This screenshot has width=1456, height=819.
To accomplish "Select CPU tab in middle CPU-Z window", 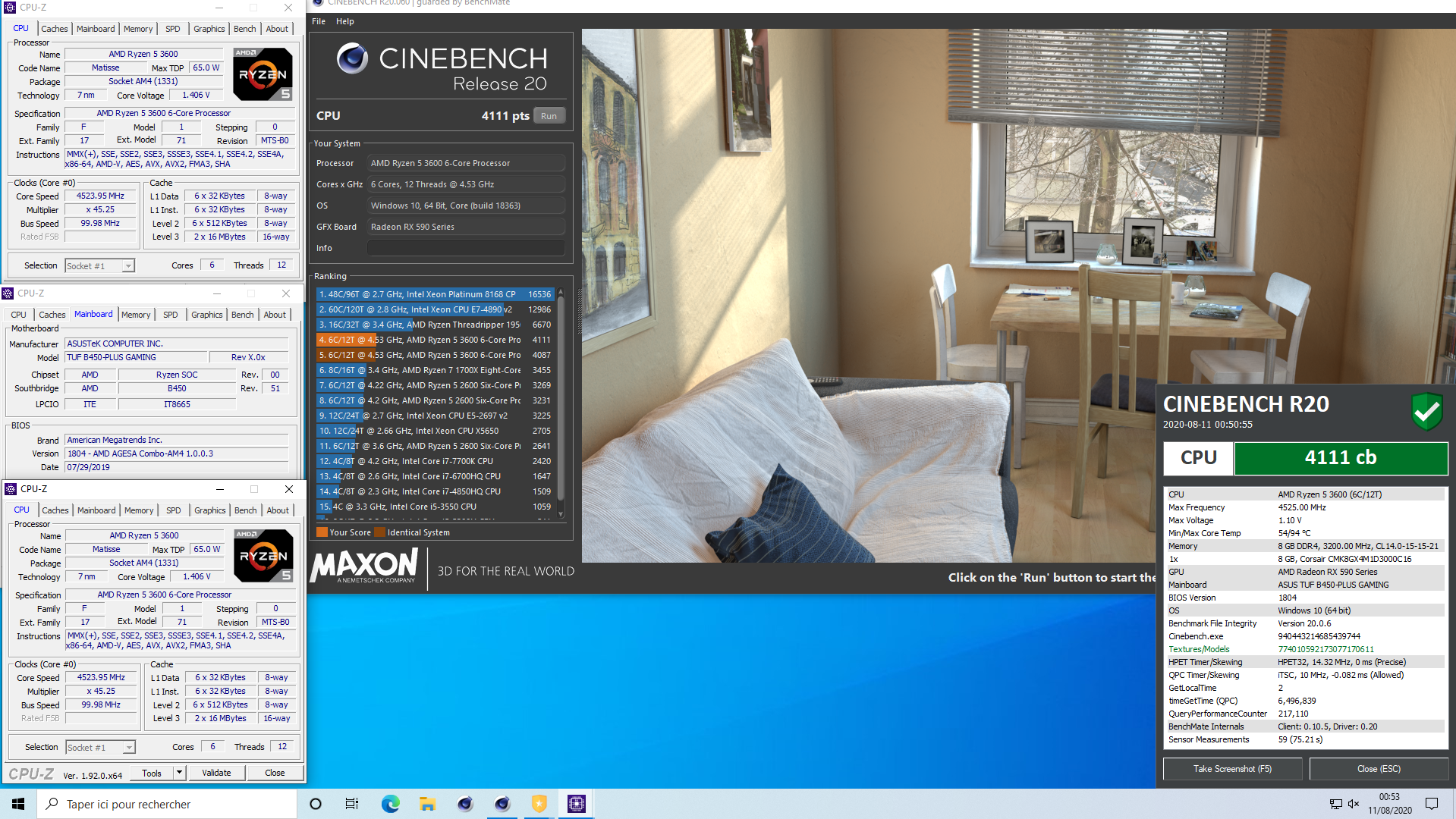I will (x=18, y=315).
